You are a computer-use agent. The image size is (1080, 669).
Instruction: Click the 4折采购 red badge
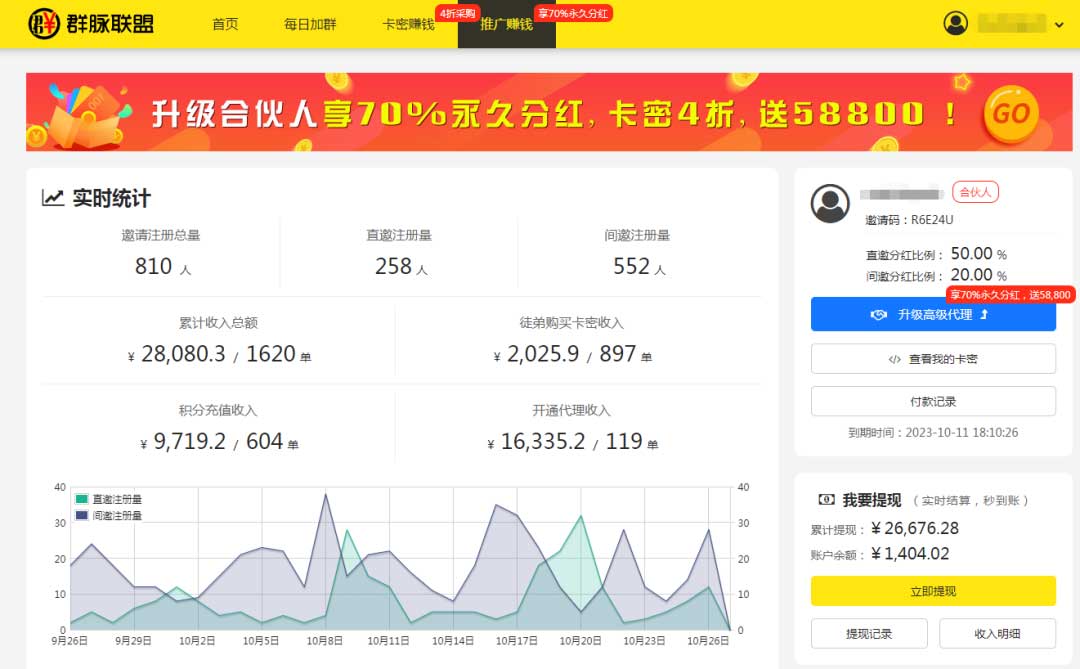click(457, 13)
